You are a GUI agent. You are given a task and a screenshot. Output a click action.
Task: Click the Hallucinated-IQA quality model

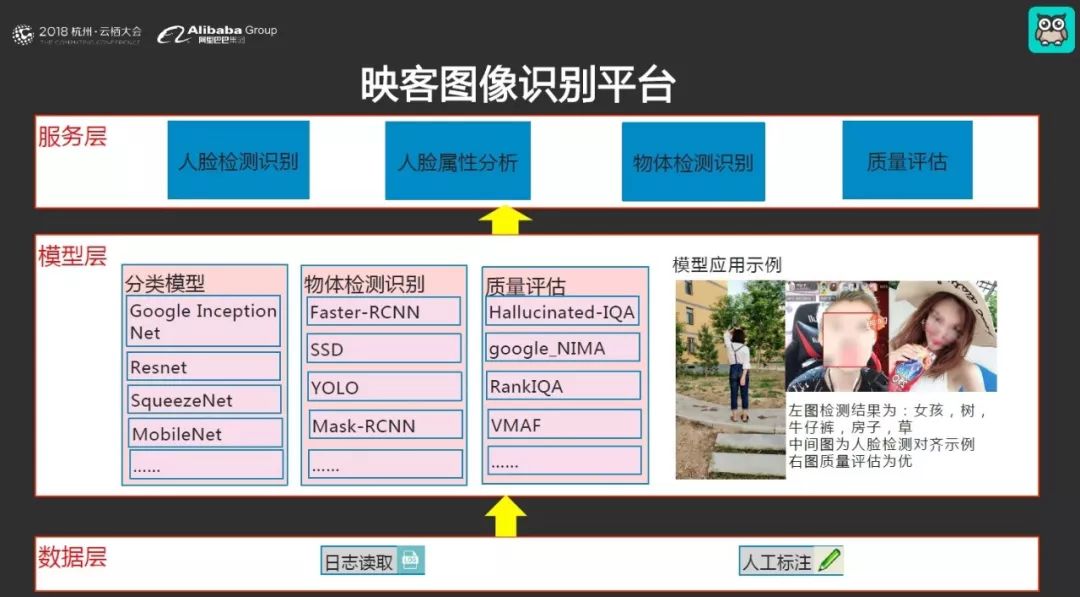(563, 312)
